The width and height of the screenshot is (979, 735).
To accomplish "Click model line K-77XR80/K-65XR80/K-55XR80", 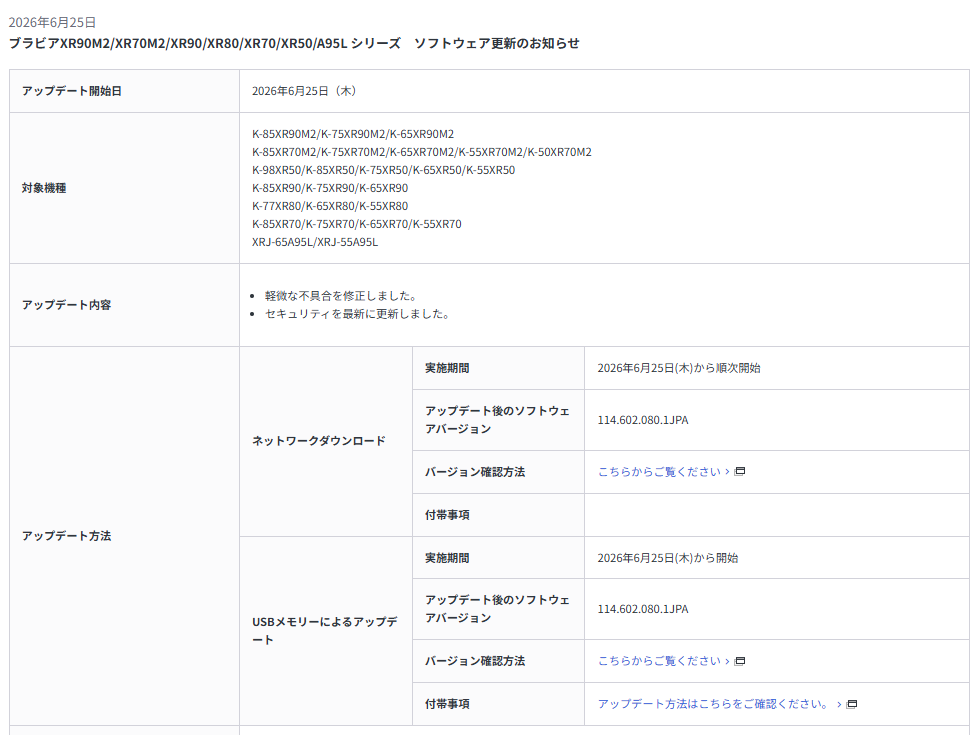I will pyautogui.click(x=330, y=206).
